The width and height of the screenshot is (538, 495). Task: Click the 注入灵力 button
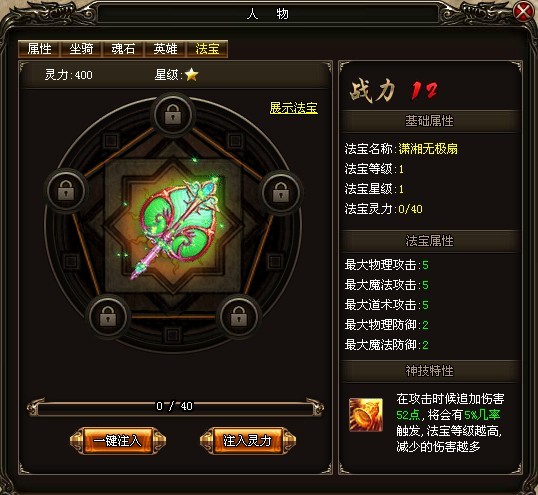247,440
